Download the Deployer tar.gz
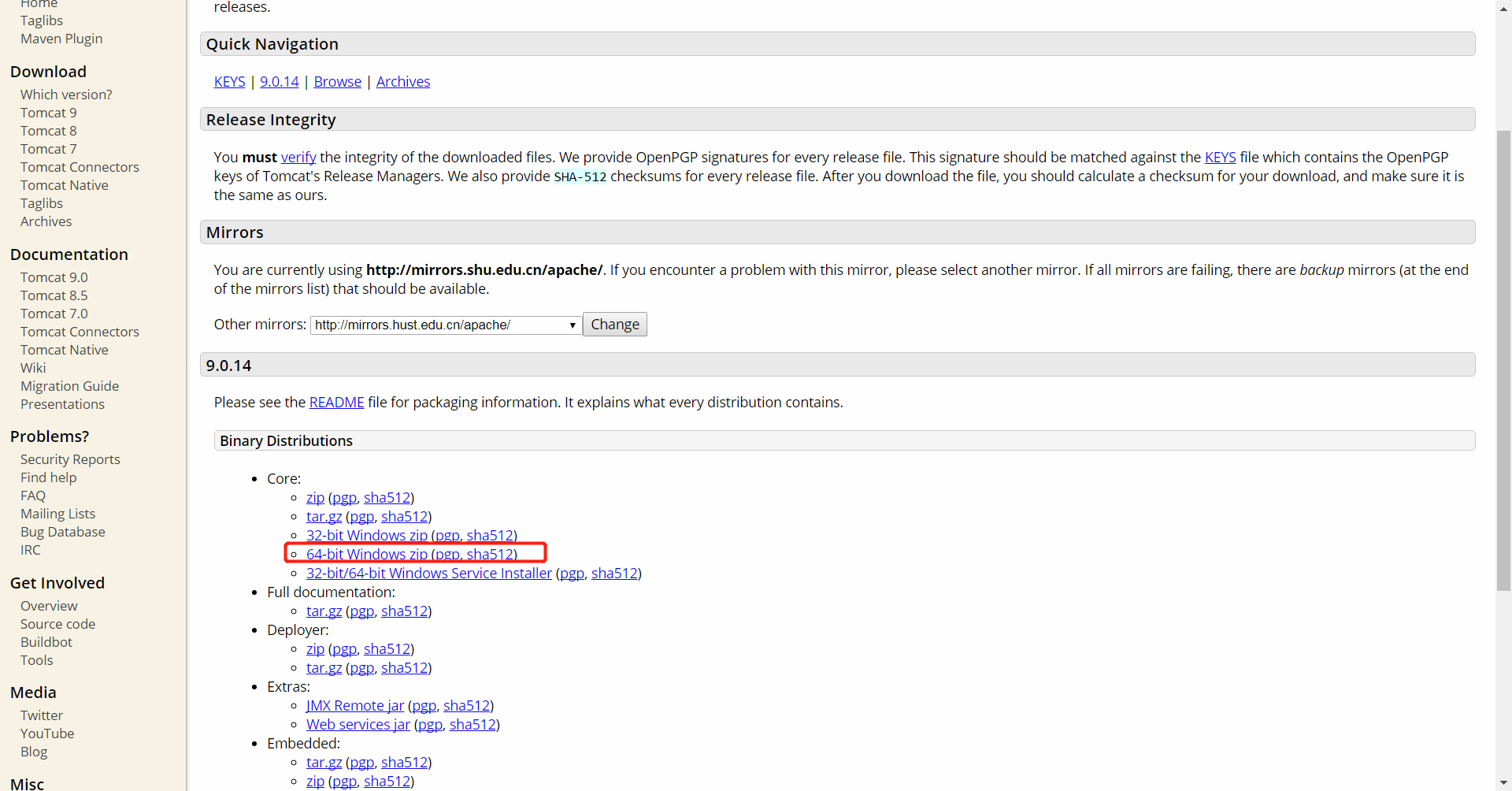Viewport: 1512px width, 791px height. [324, 668]
